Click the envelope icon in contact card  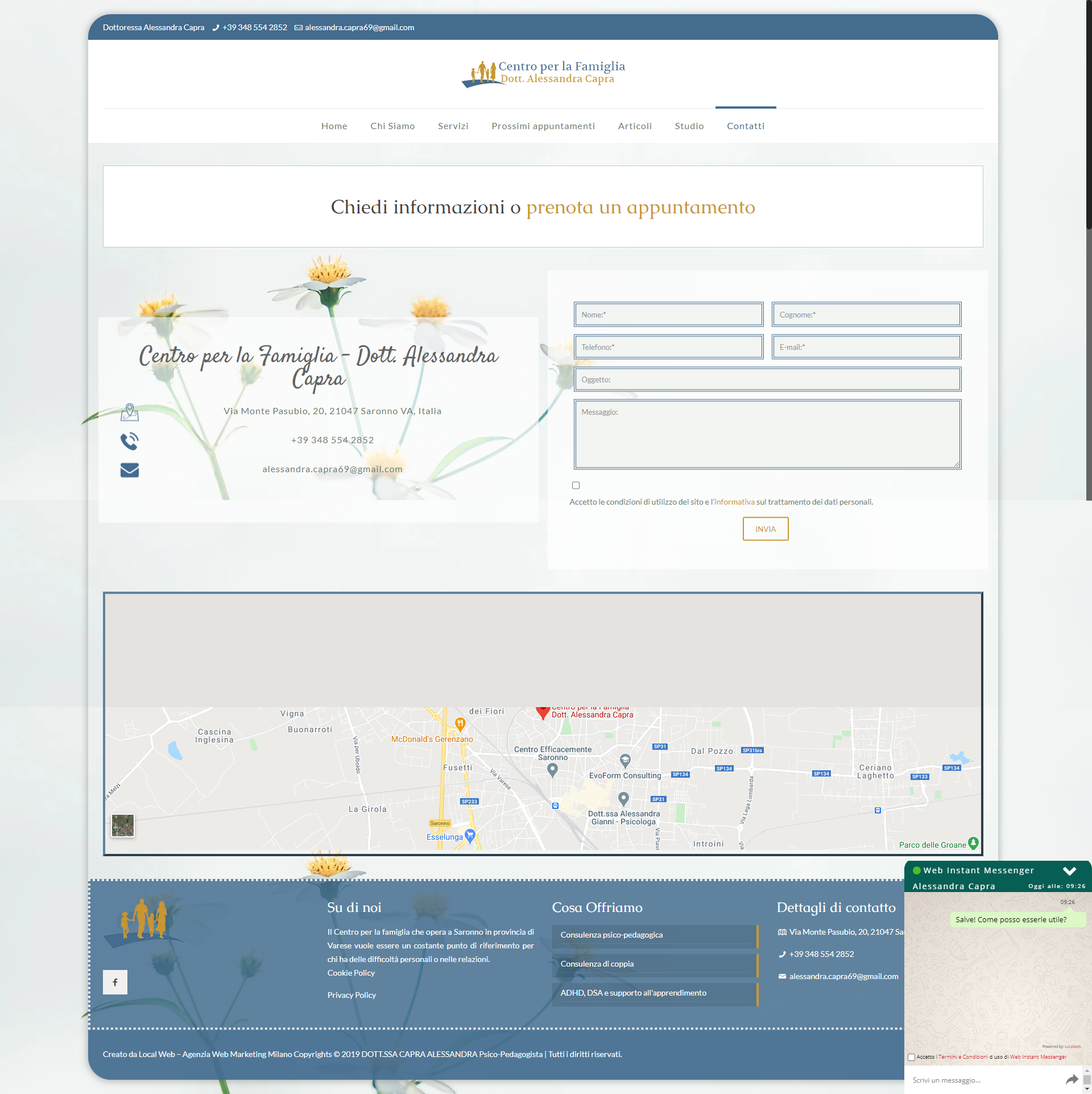click(130, 470)
